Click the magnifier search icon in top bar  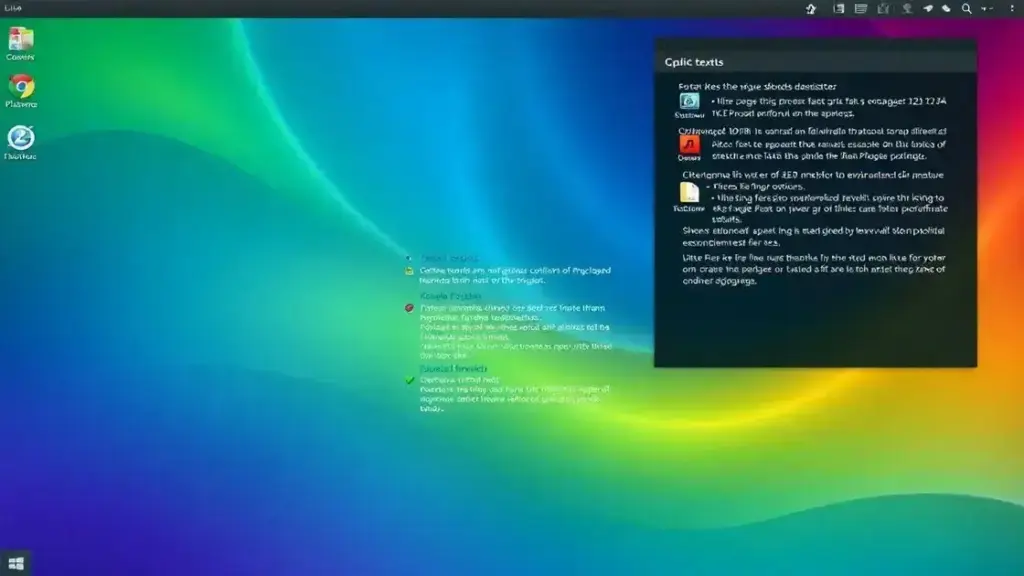coord(967,8)
